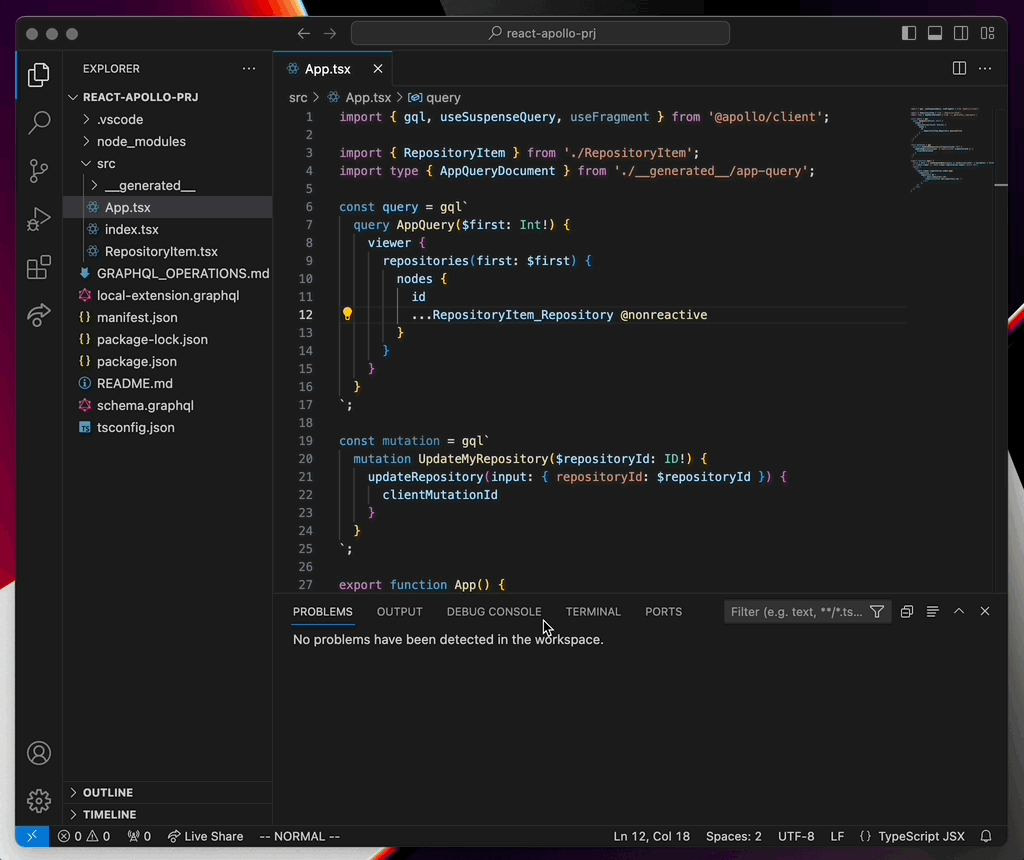Open the Manage gear icon

point(39,801)
